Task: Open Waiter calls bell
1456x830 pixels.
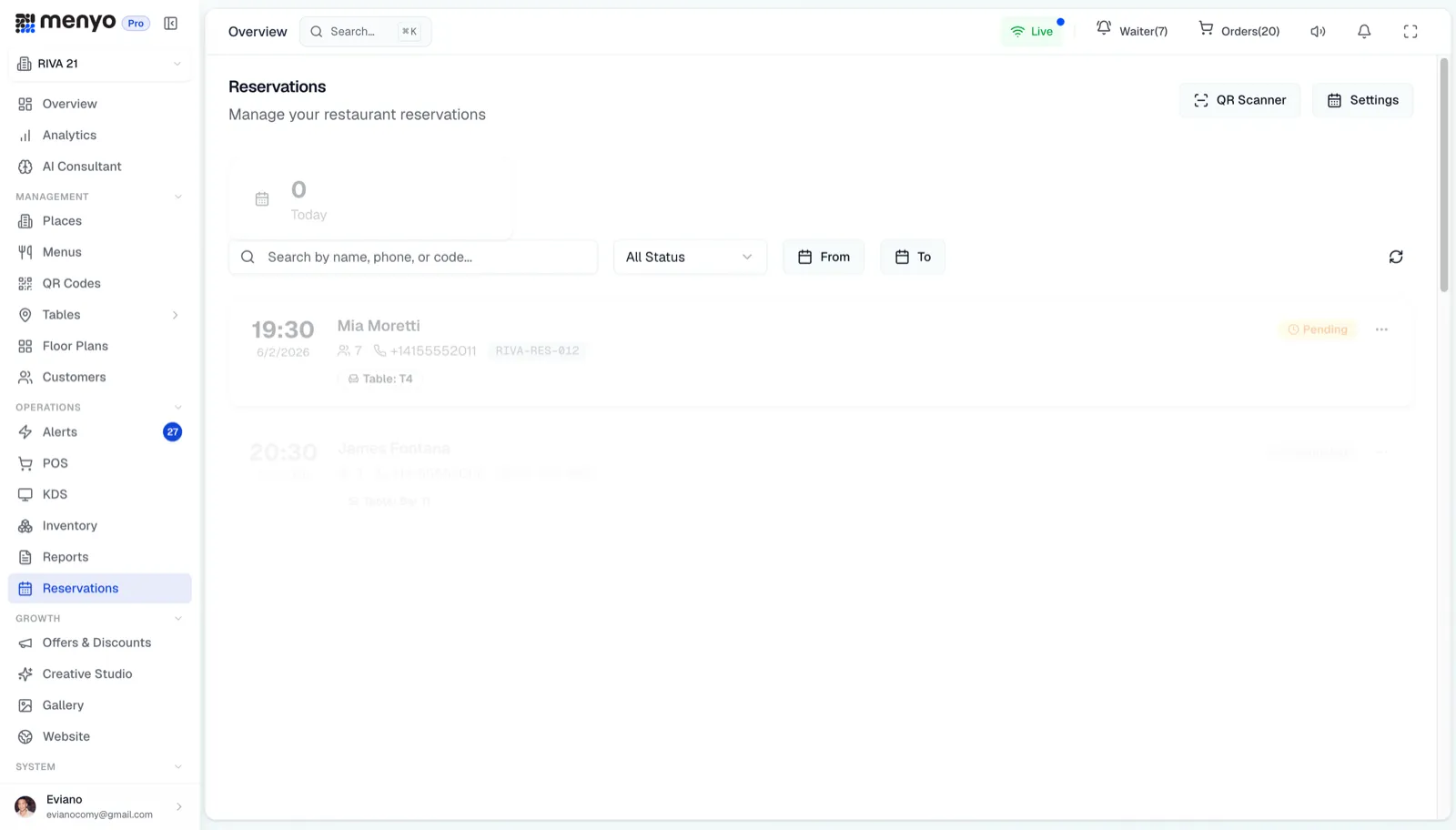Action: click(x=1132, y=31)
